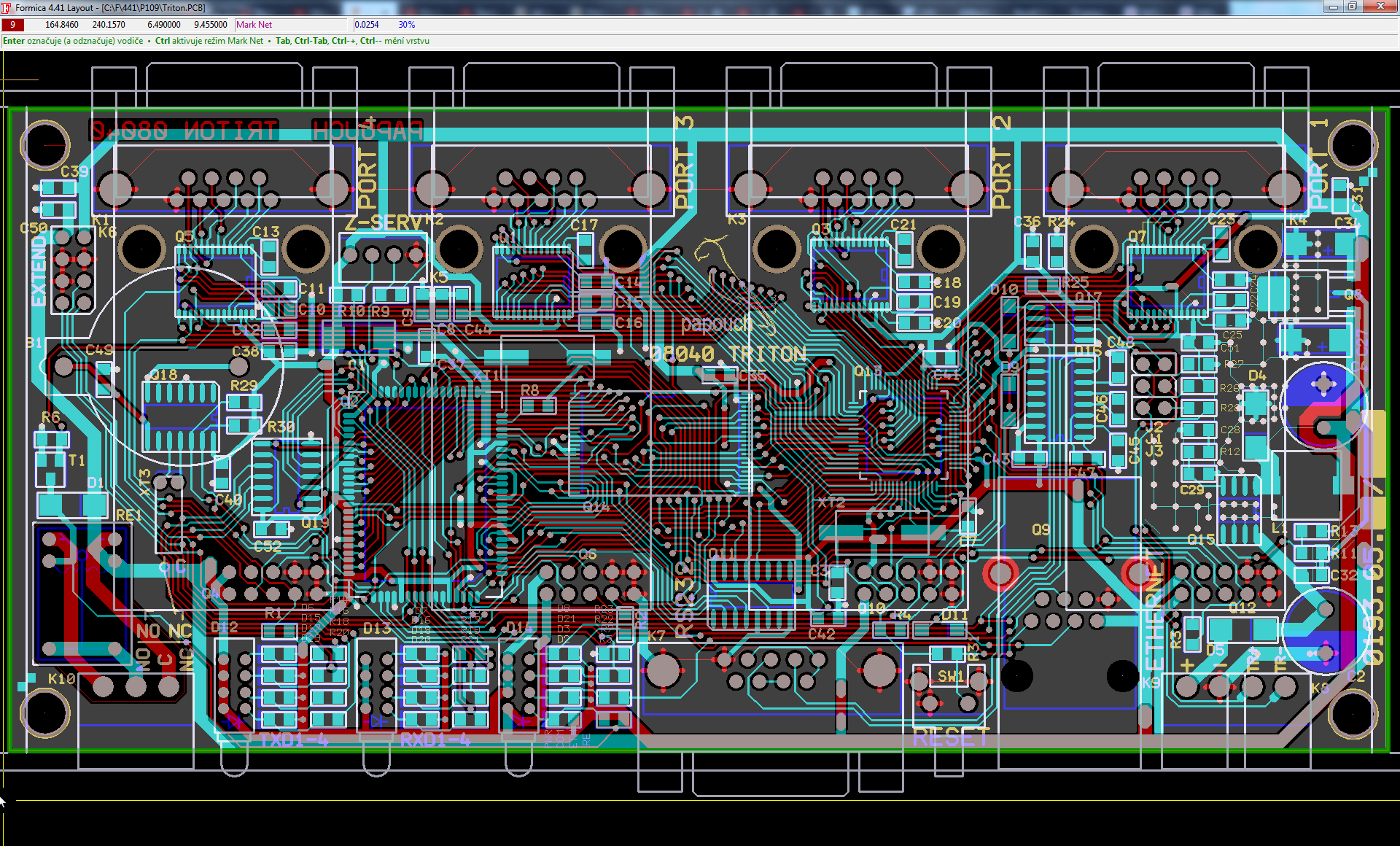Click the D13 component label
The width and height of the screenshot is (1400, 846).
pos(377,629)
